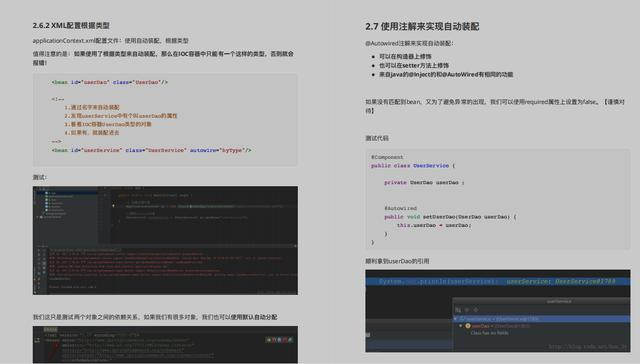Collapse the userDao node arrow in the debugger popup
This screenshot has height=364, width=640.
click(x=461, y=326)
